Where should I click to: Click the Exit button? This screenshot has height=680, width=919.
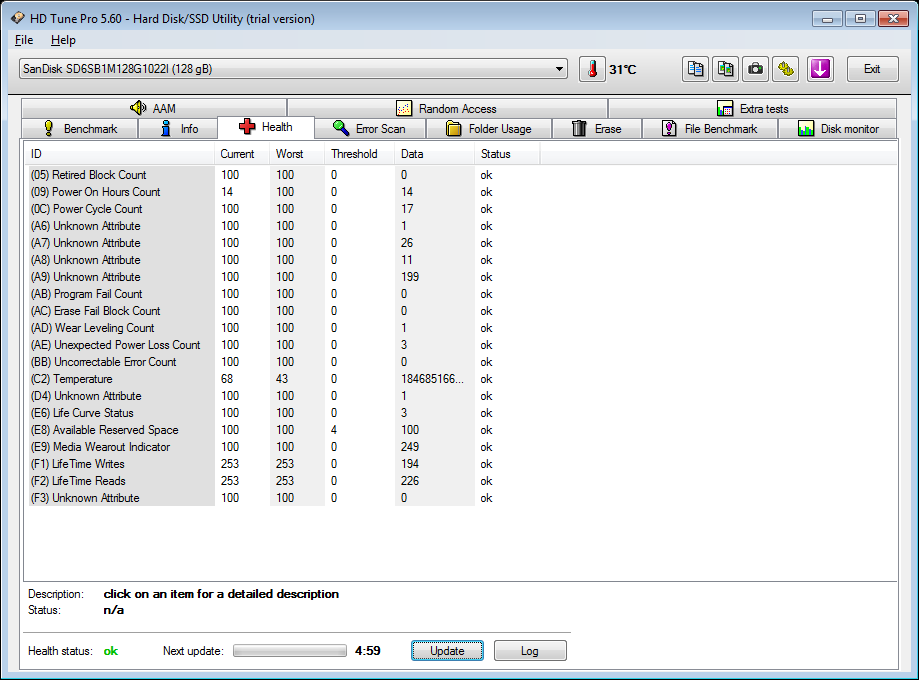pos(872,69)
